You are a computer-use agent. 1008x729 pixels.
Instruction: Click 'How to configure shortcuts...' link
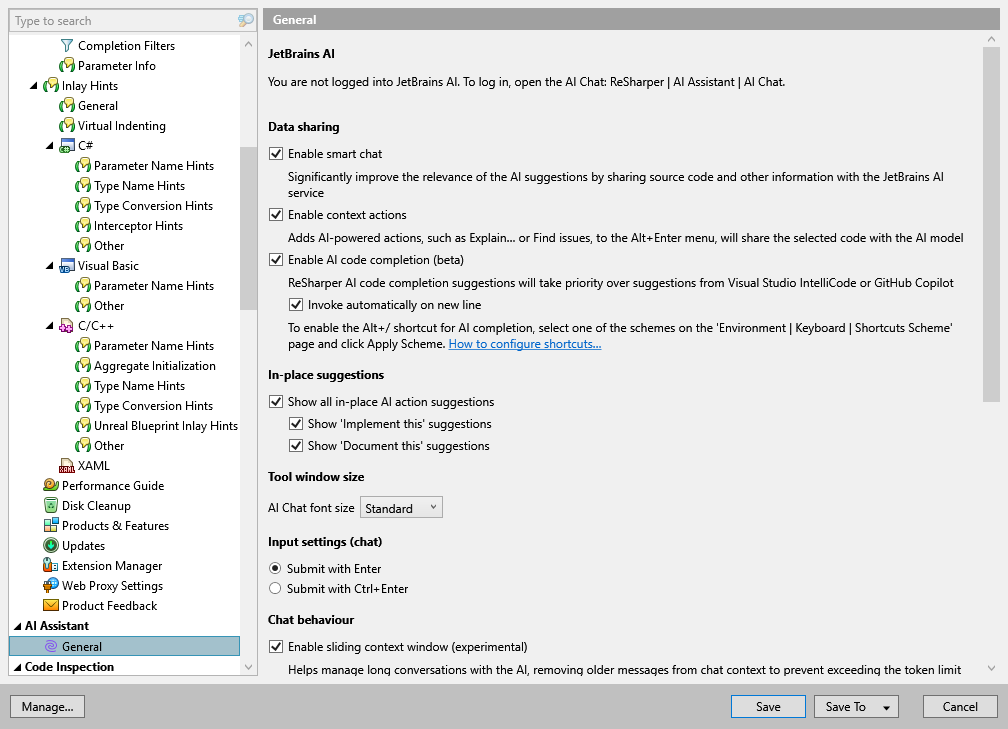[525, 343]
